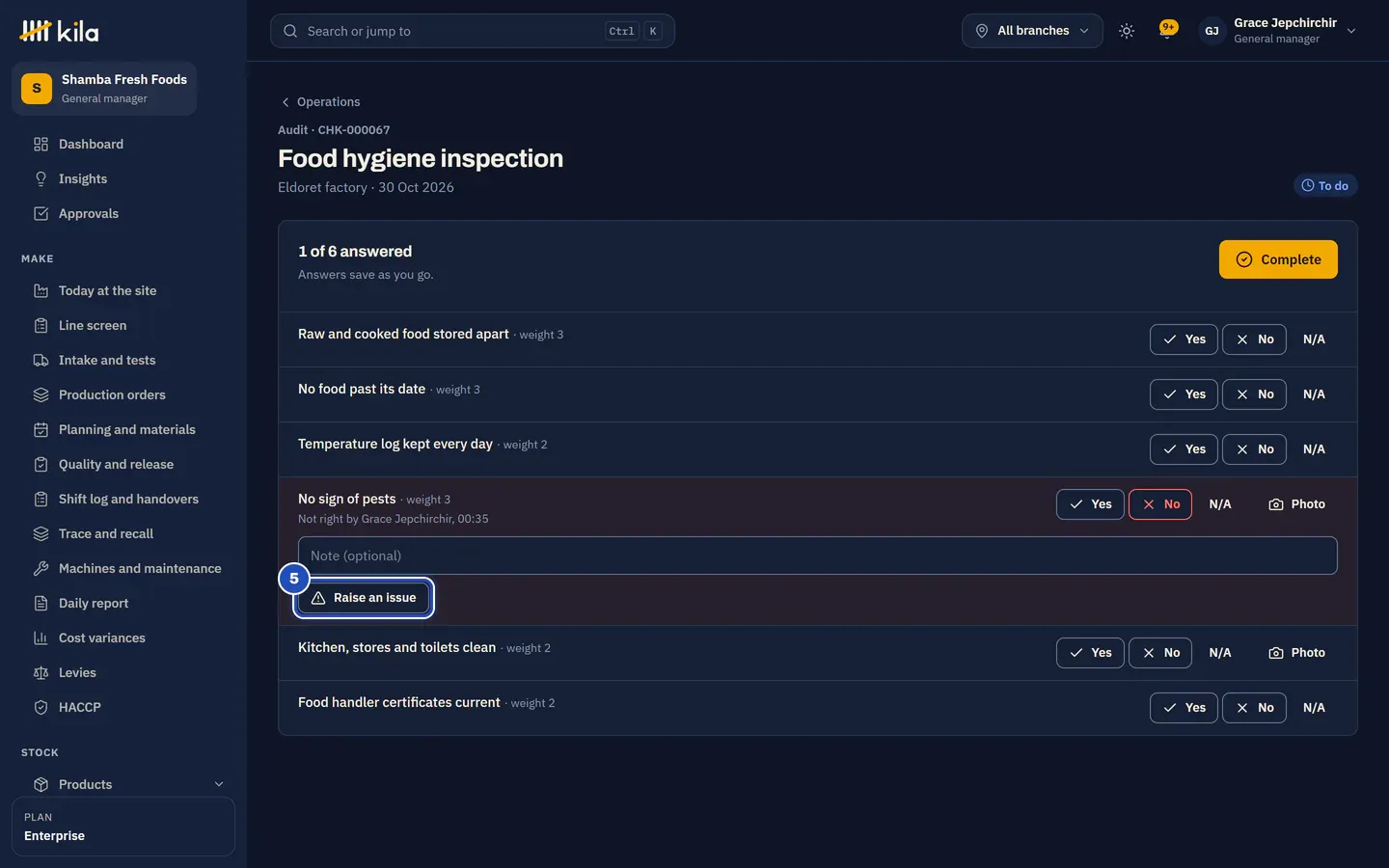Answer No for No food past its date
Image resolution: width=1389 pixels, height=868 pixels.
[1254, 394]
